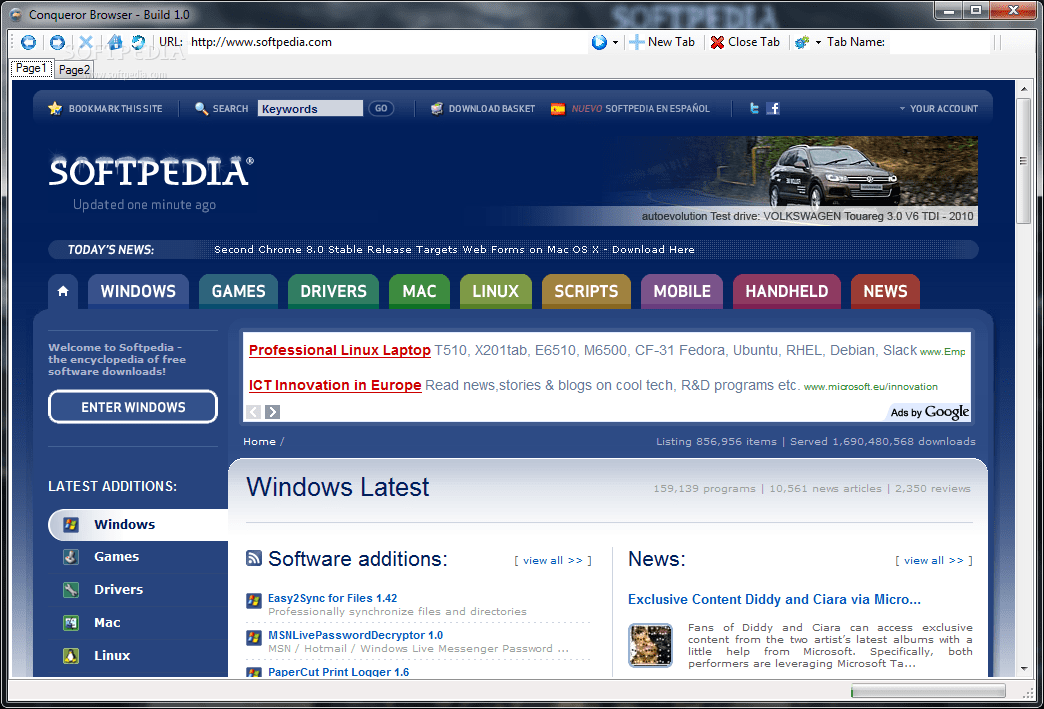Open the dropdown arrow next to Go button
Screen dimensions: 1044x709
[x=615, y=43]
